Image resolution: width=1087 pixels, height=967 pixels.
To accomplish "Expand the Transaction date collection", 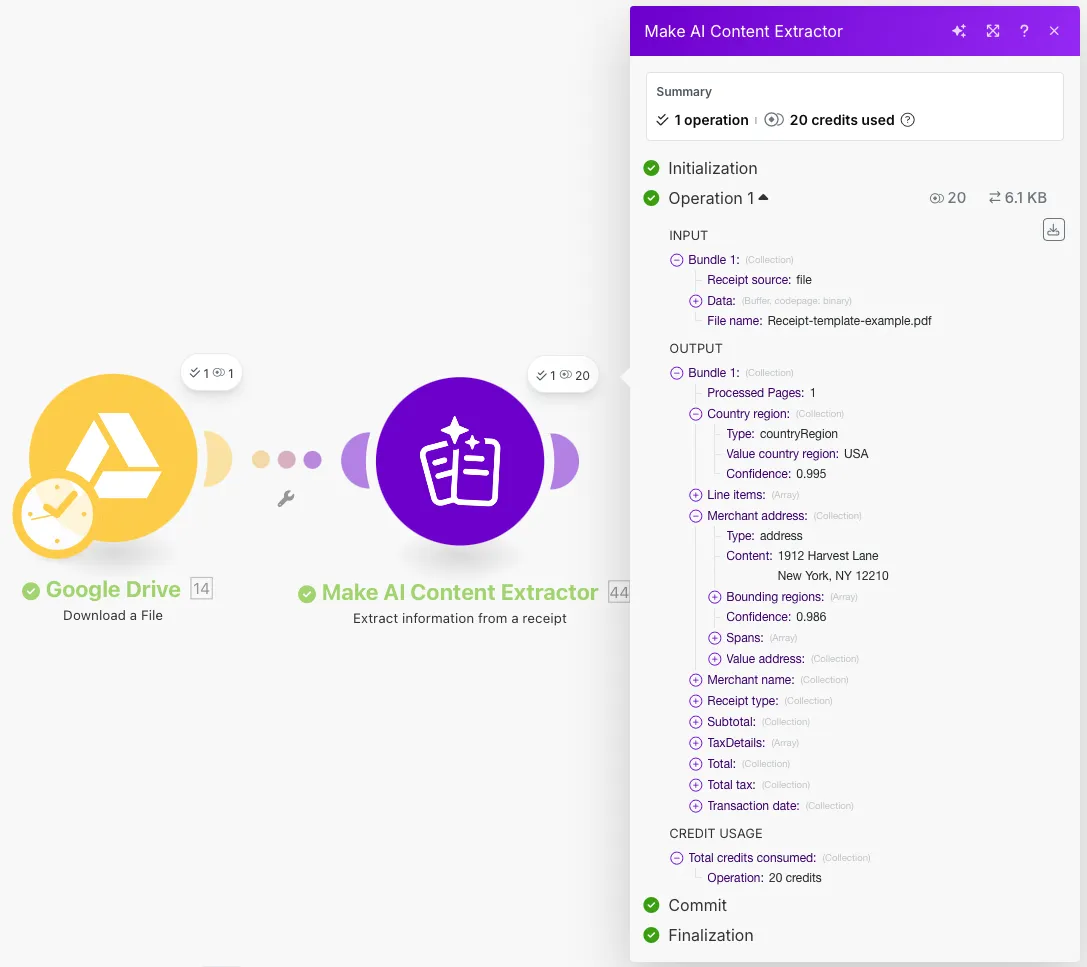I will coord(695,805).
